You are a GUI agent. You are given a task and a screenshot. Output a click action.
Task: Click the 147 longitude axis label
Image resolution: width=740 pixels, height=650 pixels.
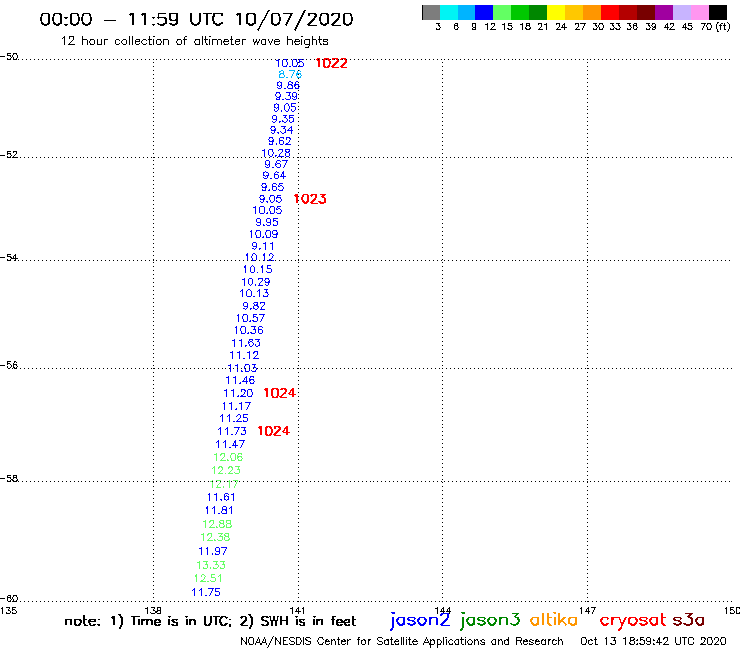pyautogui.click(x=588, y=610)
